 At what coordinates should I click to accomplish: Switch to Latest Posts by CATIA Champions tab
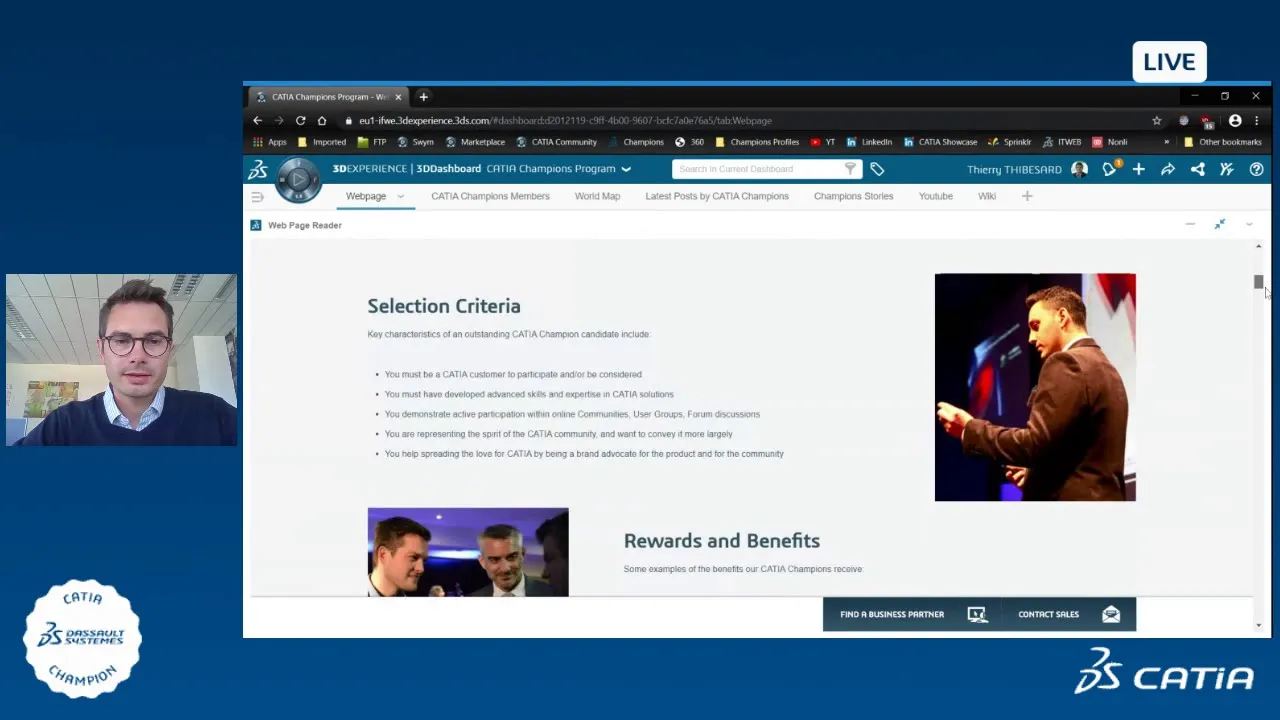(717, 196)
